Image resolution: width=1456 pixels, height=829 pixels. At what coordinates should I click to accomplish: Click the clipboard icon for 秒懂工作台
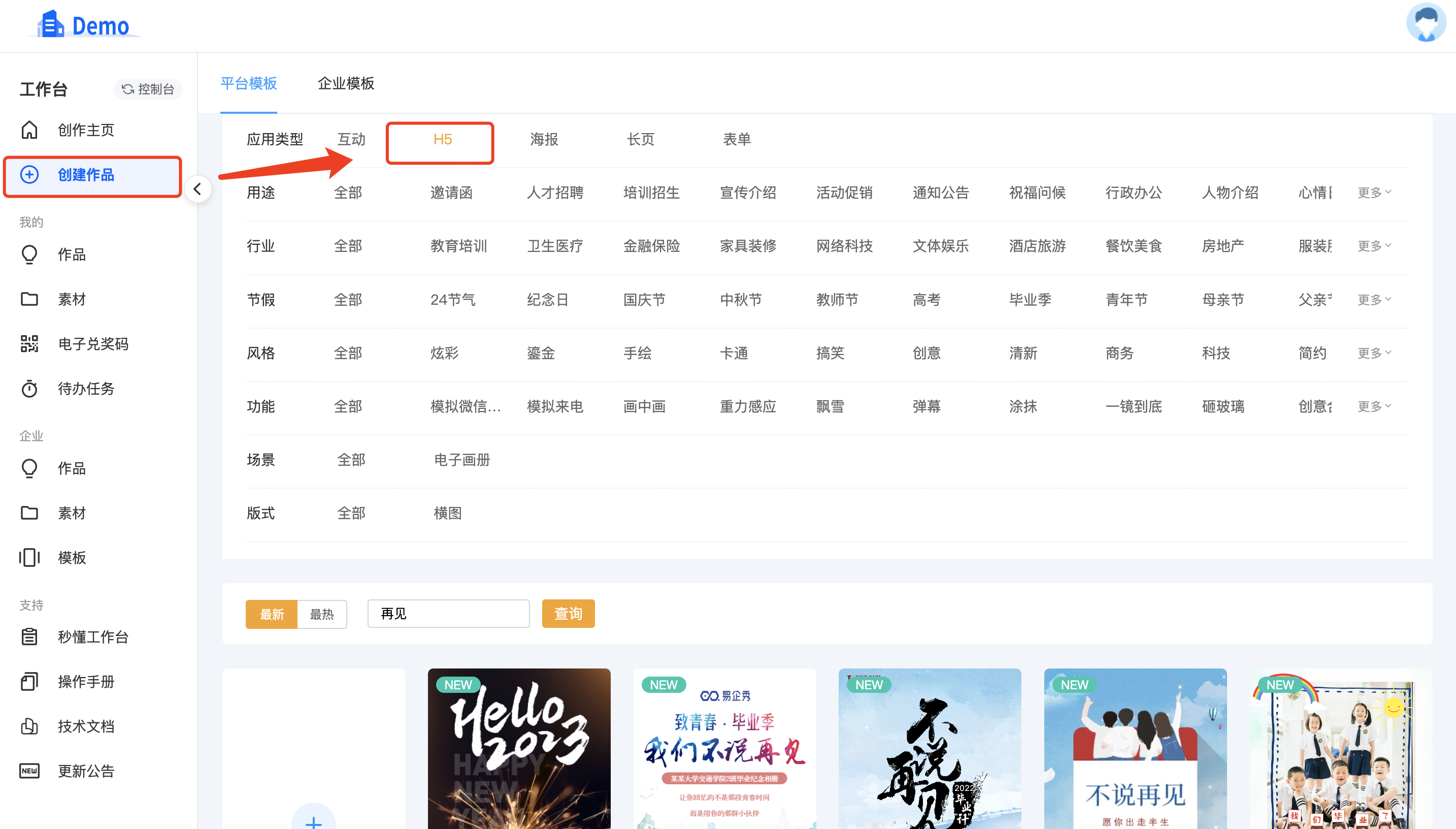[x=29, y=636]
